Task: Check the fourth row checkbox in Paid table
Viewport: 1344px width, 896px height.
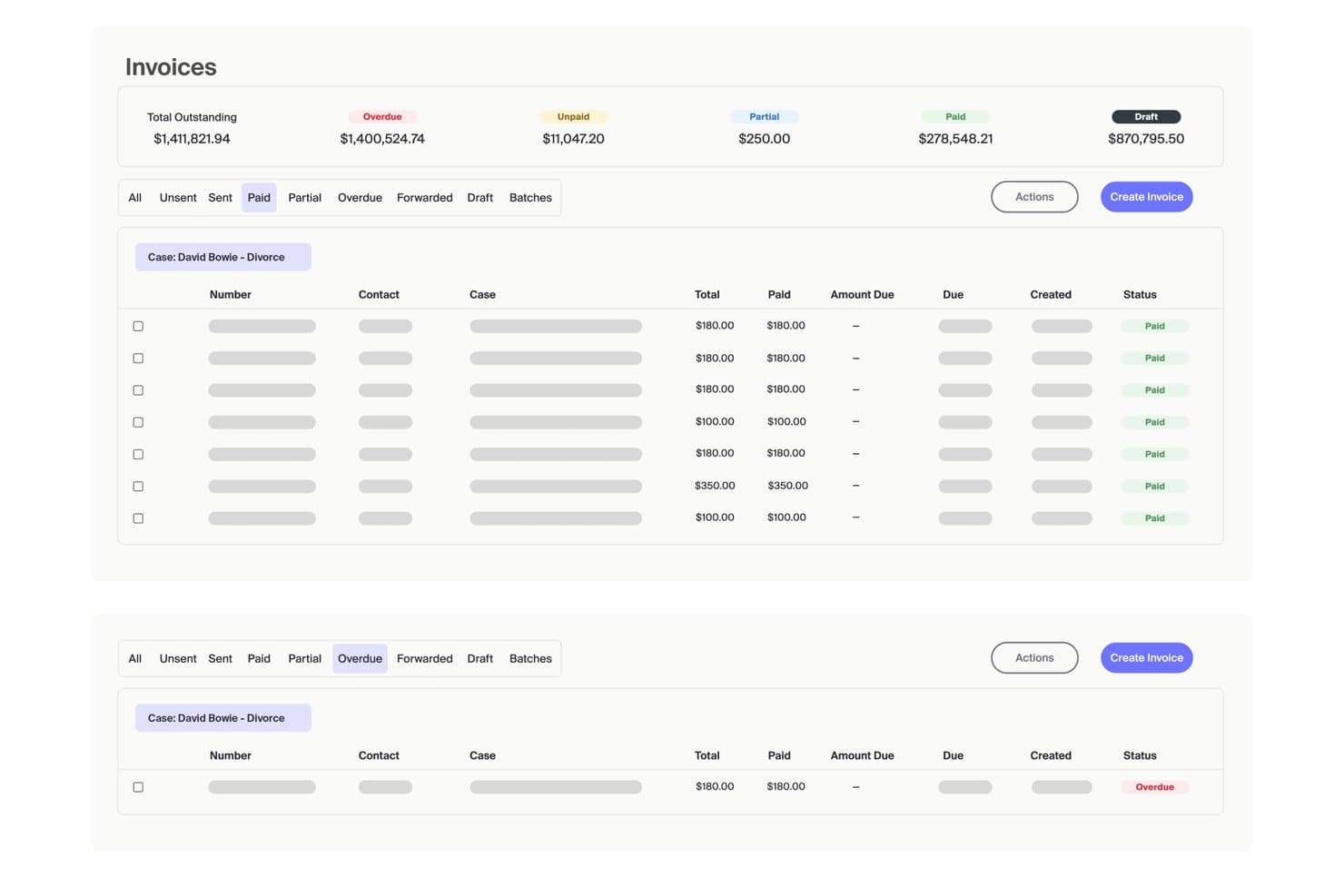Action: pyautogui.click(x=138, y=422)
